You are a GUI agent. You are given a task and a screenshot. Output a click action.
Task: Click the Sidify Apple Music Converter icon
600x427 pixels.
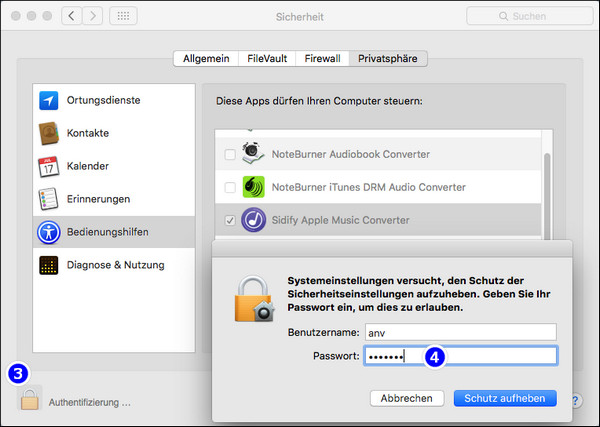click(253, 220)
